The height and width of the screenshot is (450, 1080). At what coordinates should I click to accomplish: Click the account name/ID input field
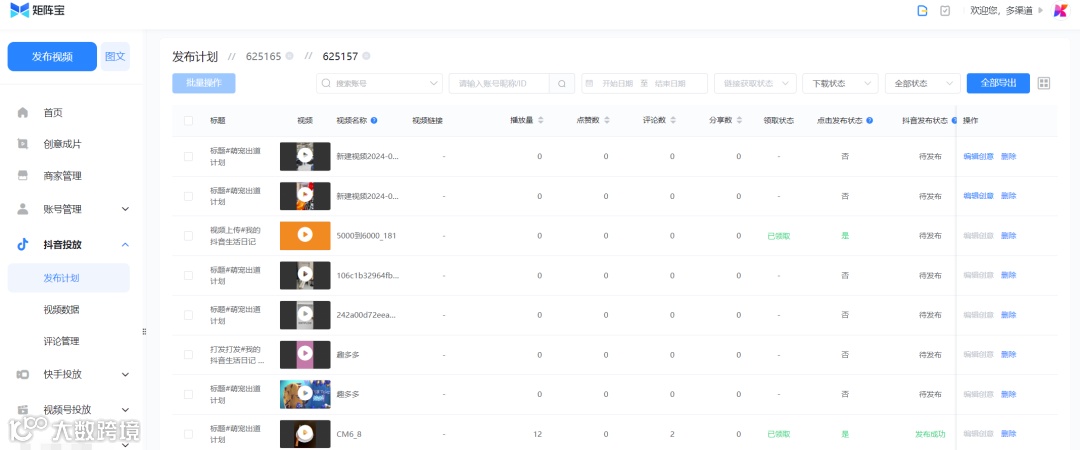pos(499,83)
